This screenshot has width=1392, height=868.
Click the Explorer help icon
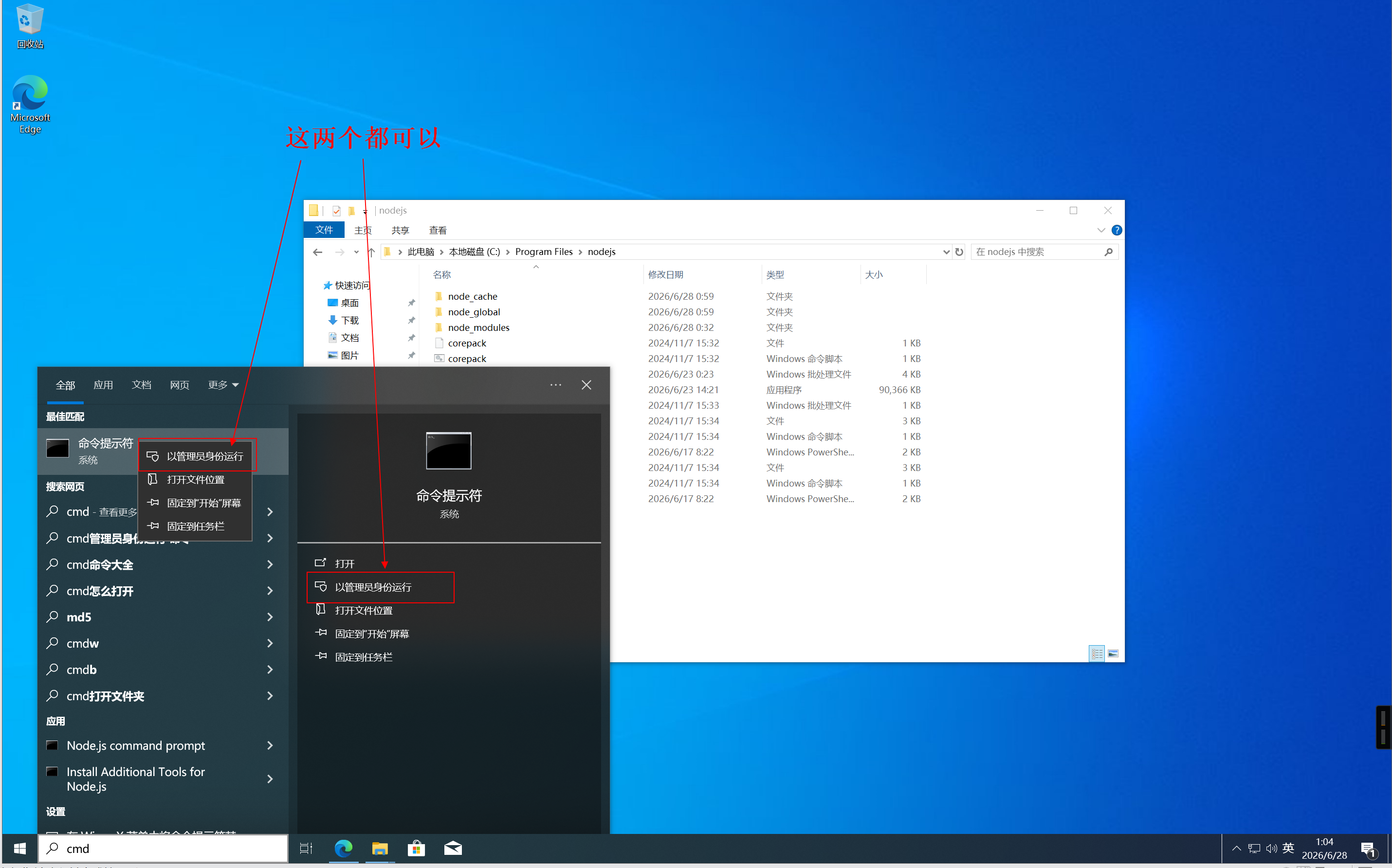[1117, 230]
